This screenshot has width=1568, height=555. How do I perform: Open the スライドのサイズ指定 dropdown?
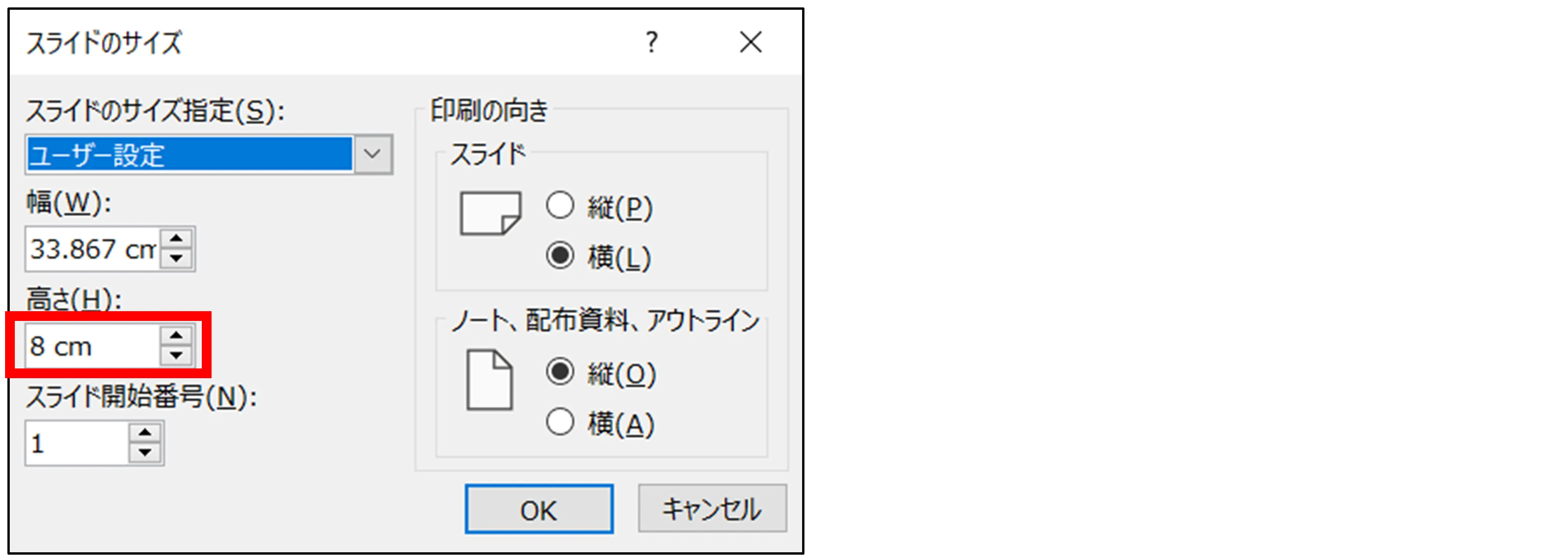[372, 154]
